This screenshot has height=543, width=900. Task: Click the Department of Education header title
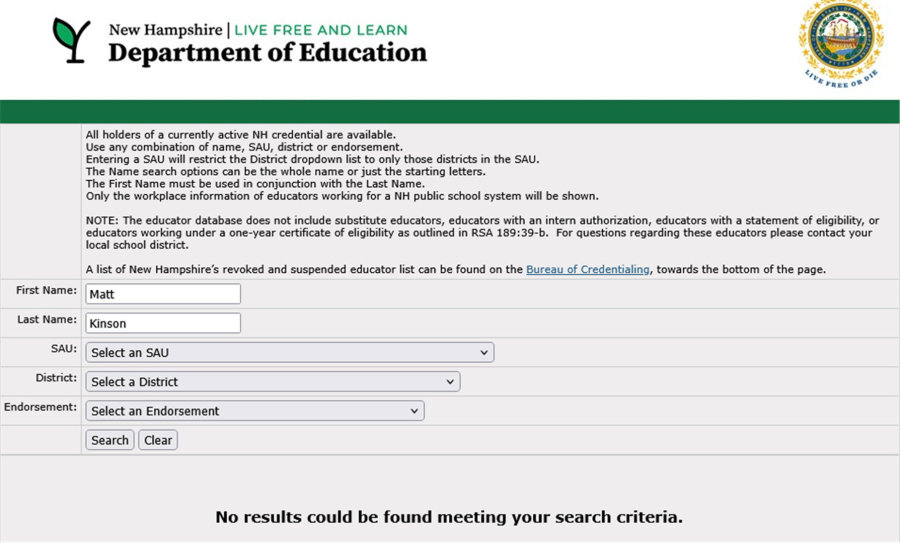(x=267, y=53)
